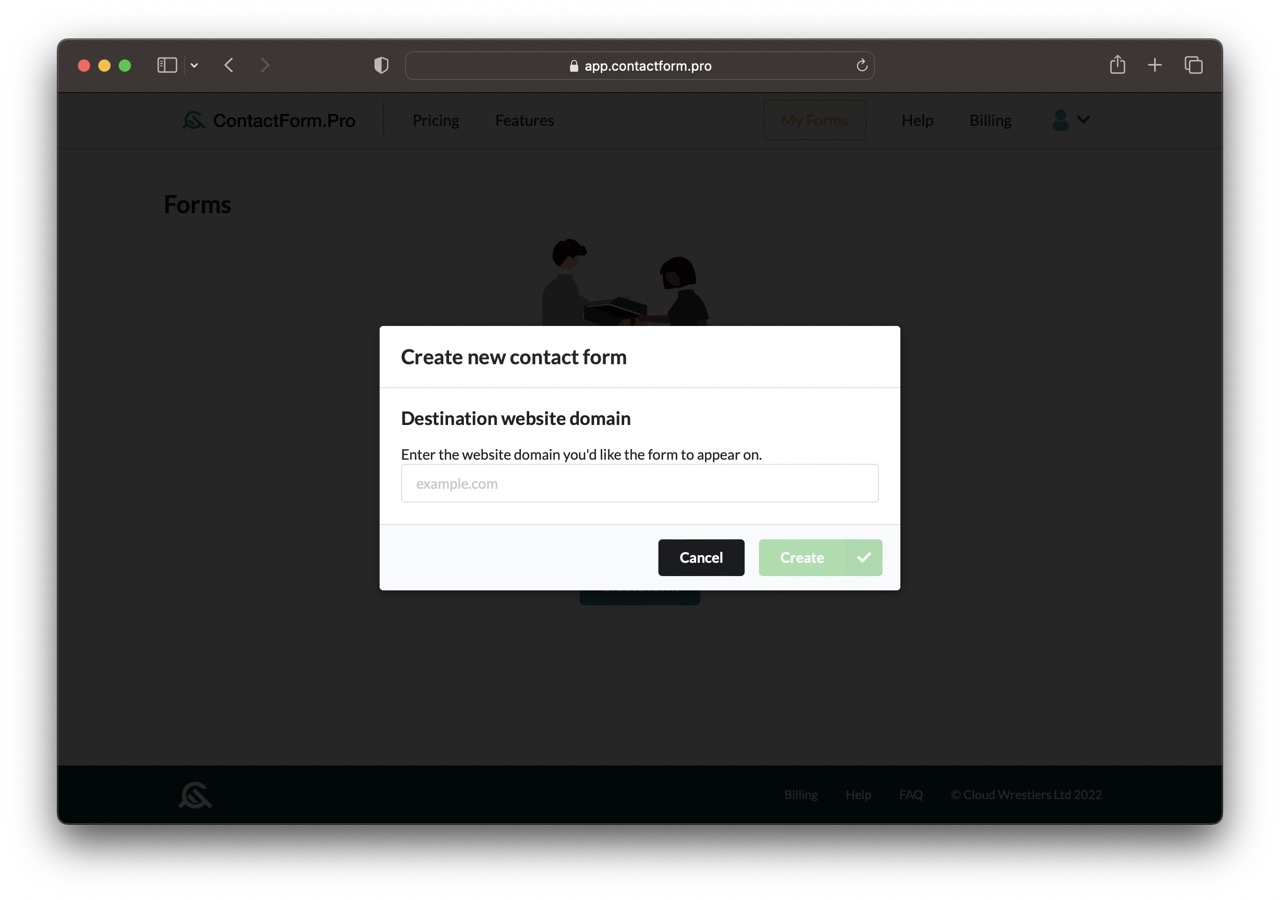Image resolution: width=1280 pixels, height=900 pixels.
Task: Open the sidebar chevron dropdown in the toolbar
Action: (x=194, y=64)
